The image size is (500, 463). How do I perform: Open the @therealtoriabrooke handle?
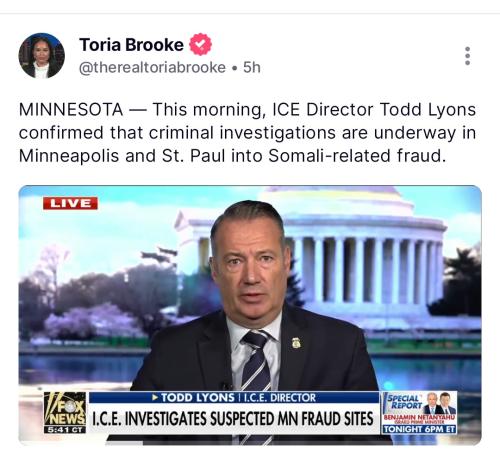pyautogui.click(x=152, y=68)
